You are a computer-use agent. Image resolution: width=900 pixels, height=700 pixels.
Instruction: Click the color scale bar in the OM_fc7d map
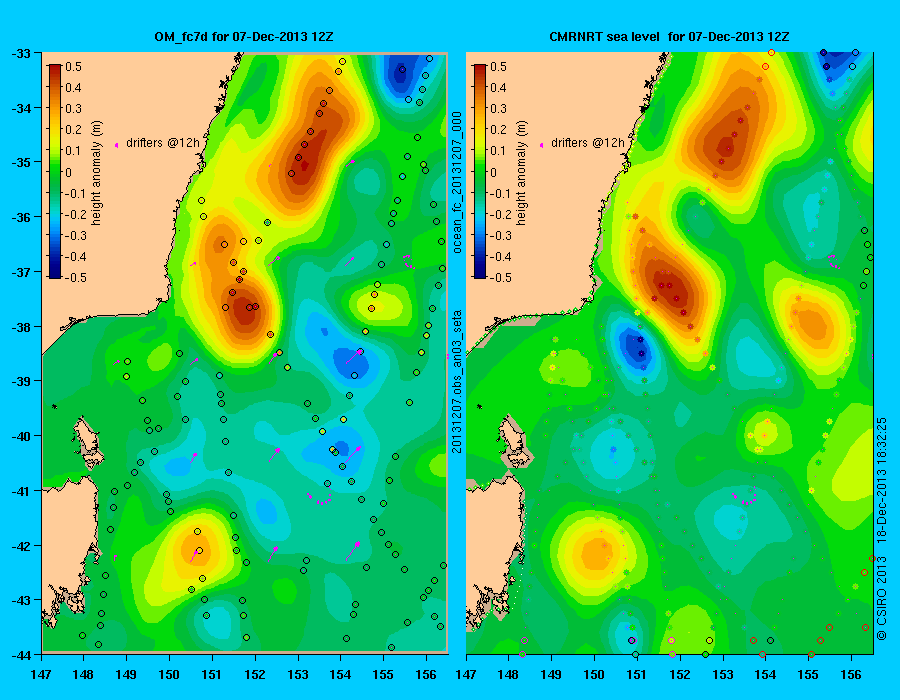click(55, 171)
